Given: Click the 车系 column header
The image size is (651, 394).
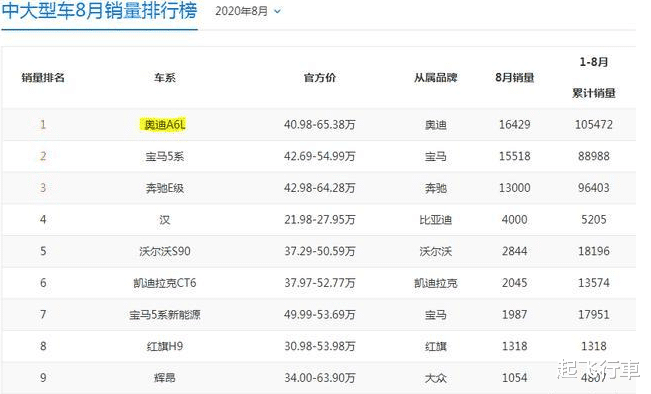Looking at the screenshot, I should tap(165, 78).
